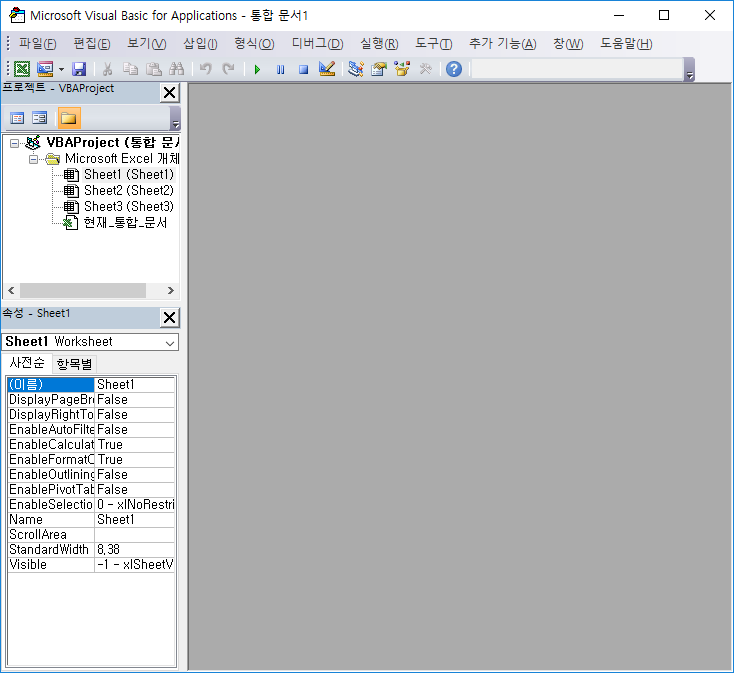Select Microsoft Excel 개체 folder node

[x=122, y=159]
